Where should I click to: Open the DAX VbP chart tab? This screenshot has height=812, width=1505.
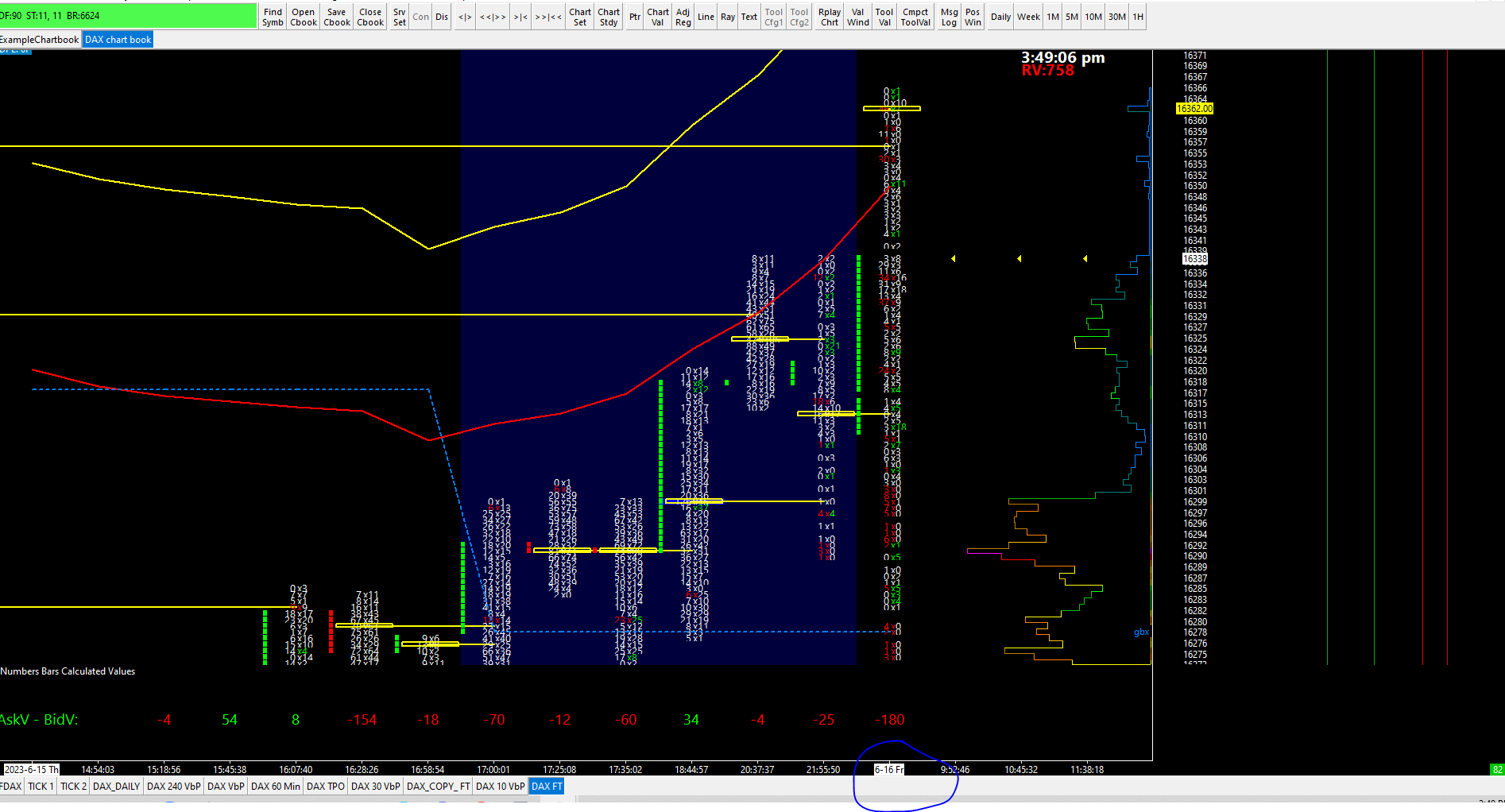(x=226, y=787)
